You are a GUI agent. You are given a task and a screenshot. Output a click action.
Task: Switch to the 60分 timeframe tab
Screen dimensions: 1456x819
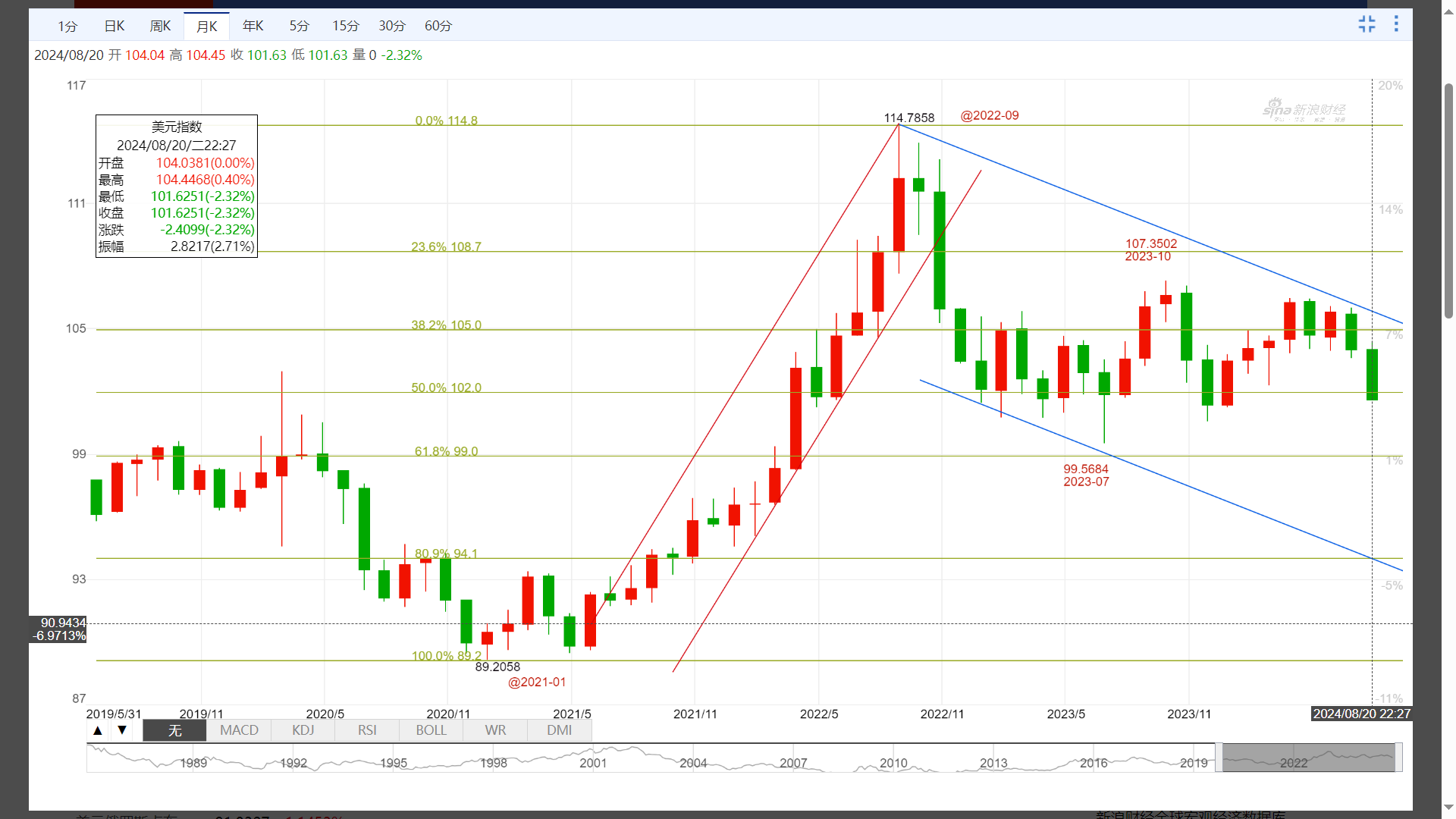coord(438,26)
